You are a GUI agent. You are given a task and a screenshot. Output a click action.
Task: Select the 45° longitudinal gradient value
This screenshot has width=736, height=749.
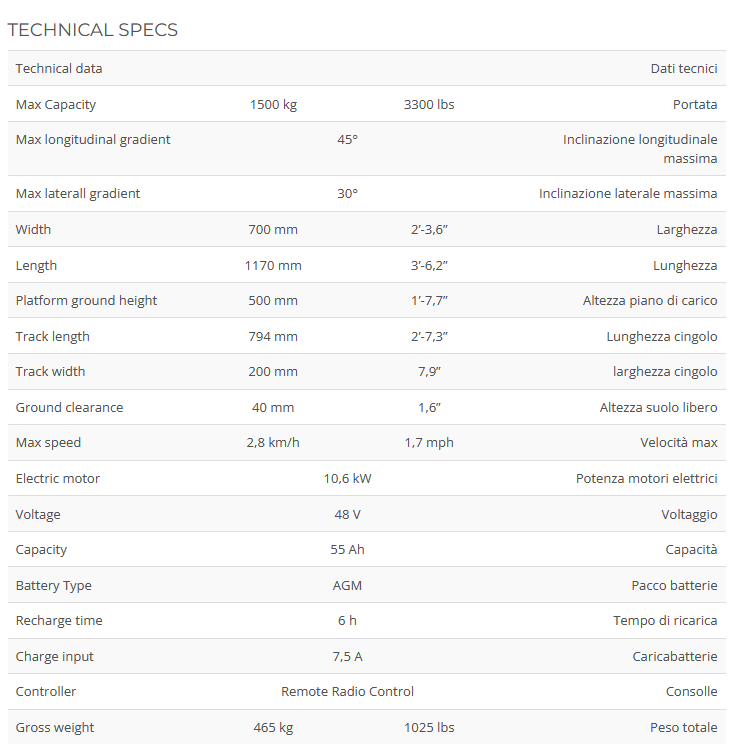(347, 140)
